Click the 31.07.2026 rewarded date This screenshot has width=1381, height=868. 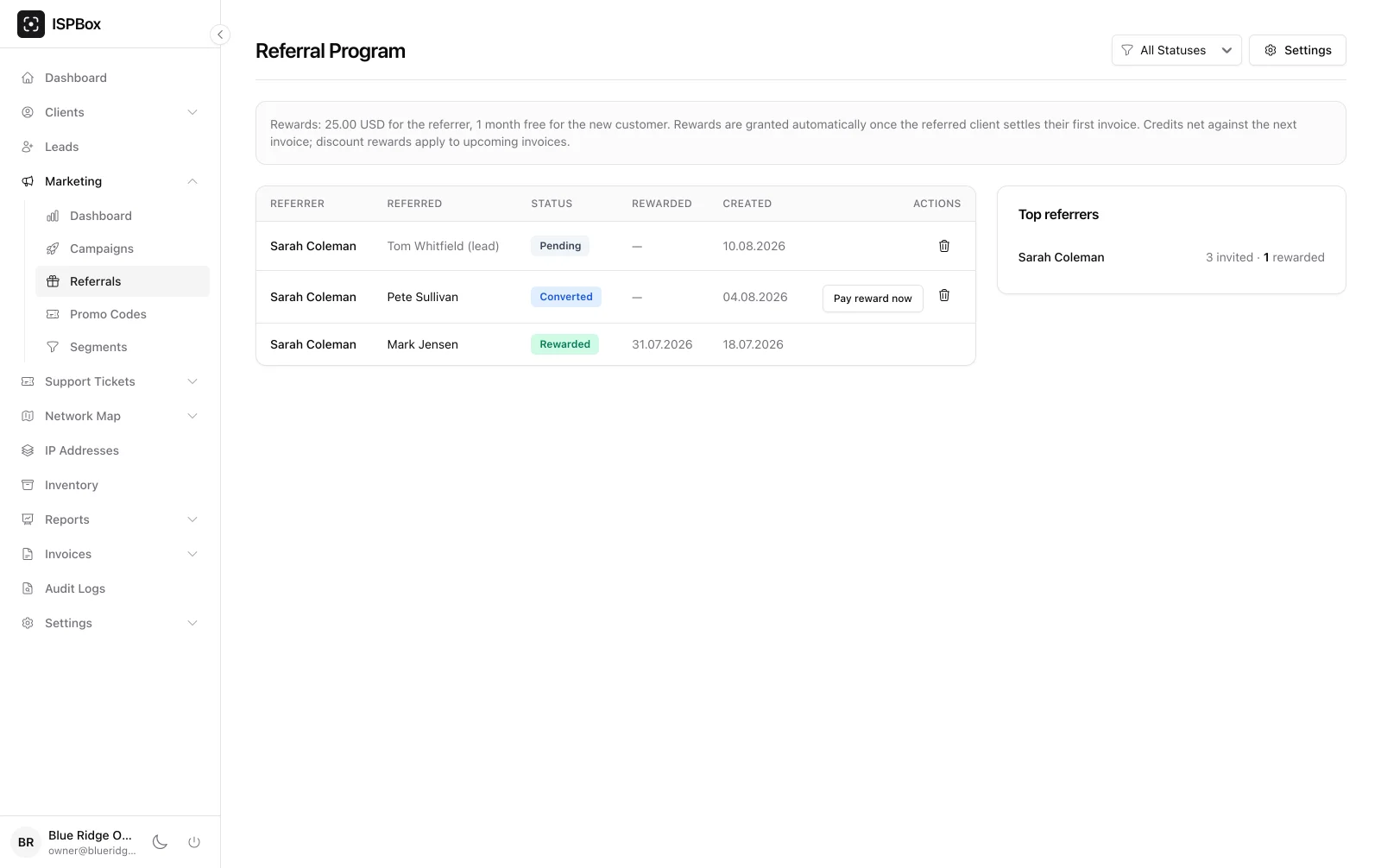(x=662, y=344)
